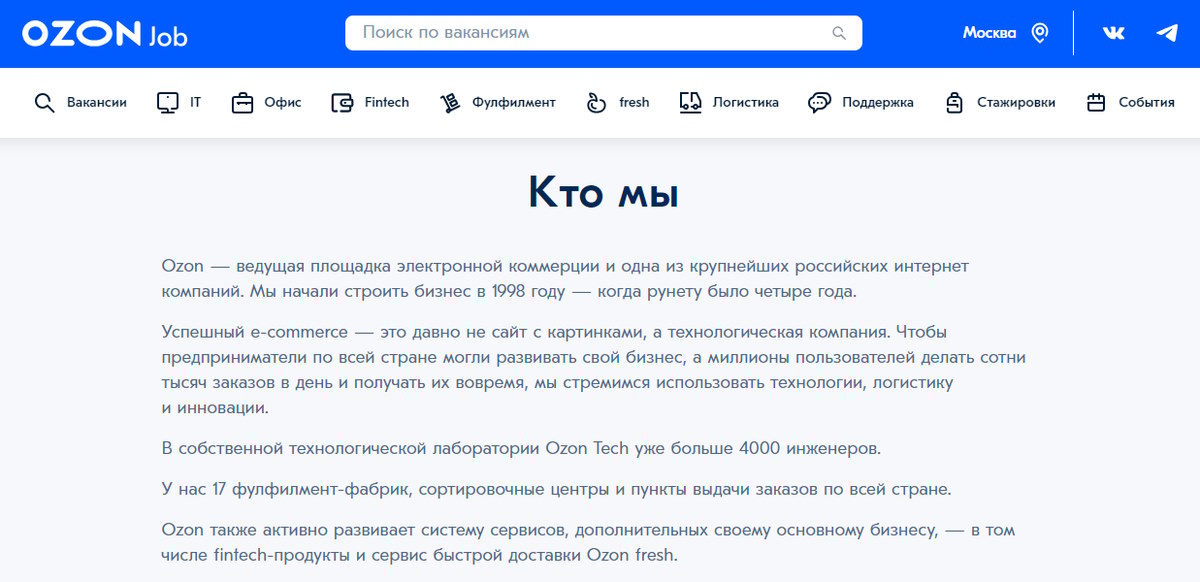Click the briefcase icon beside Офис
Screen dimensions: 1200x582
tap(242, 102)
